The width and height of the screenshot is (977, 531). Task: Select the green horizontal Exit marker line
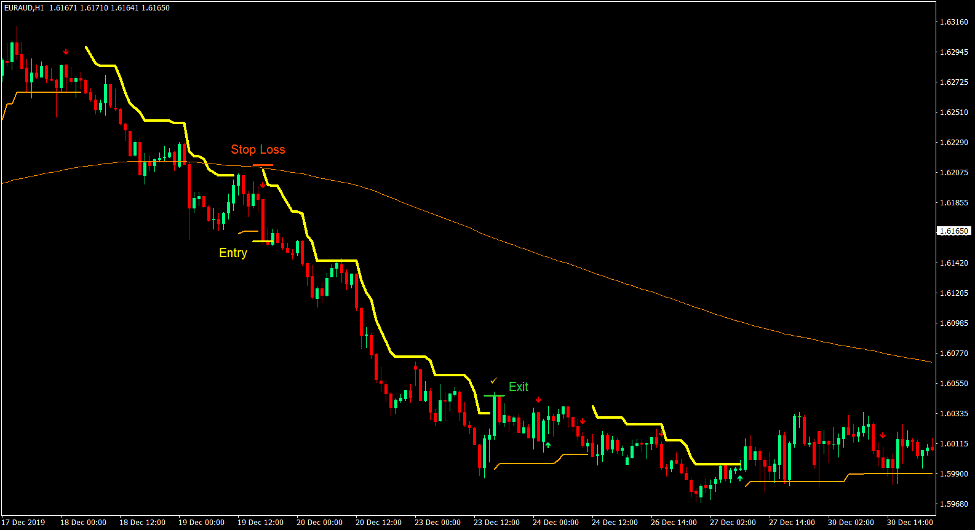coord(494,396)
